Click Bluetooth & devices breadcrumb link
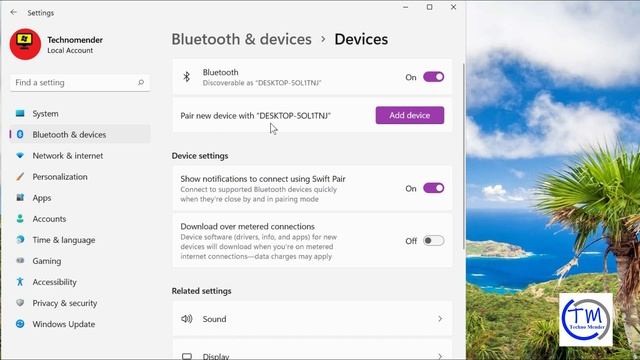The width and height of the screenshot is (640, 360). coord(241,39)
